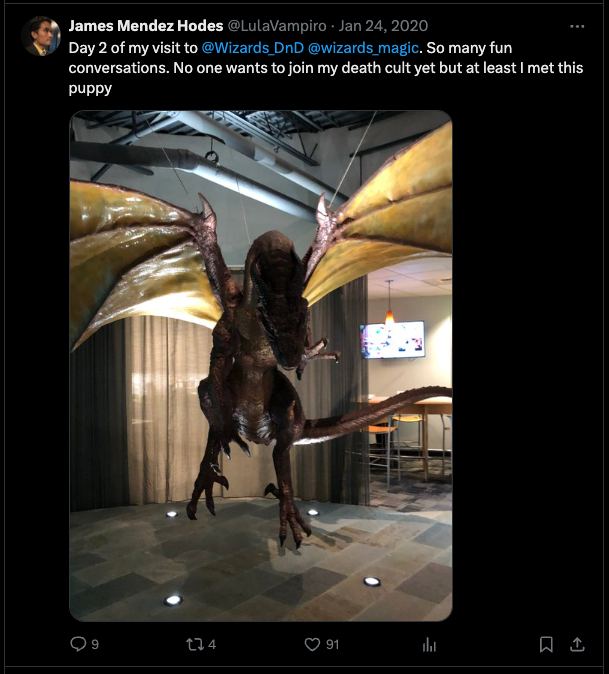The width and height of the screenshot is (609, 674).
Task: Click the reply speech bubble icon
Action: 78,644
